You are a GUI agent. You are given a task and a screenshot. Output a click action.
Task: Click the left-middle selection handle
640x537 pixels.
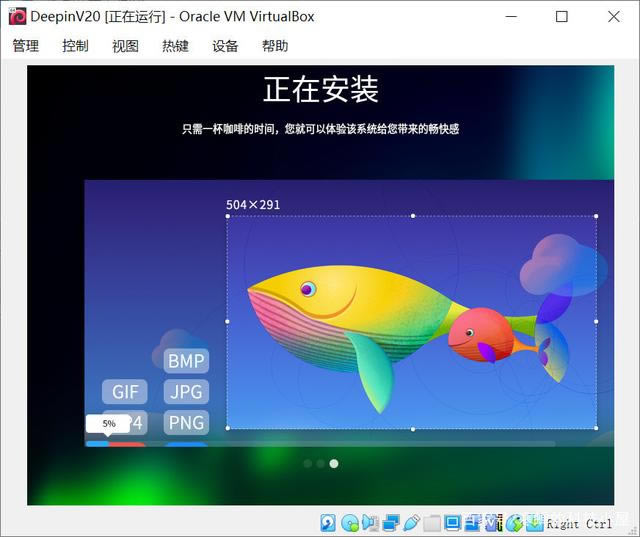tap(227, 322)
